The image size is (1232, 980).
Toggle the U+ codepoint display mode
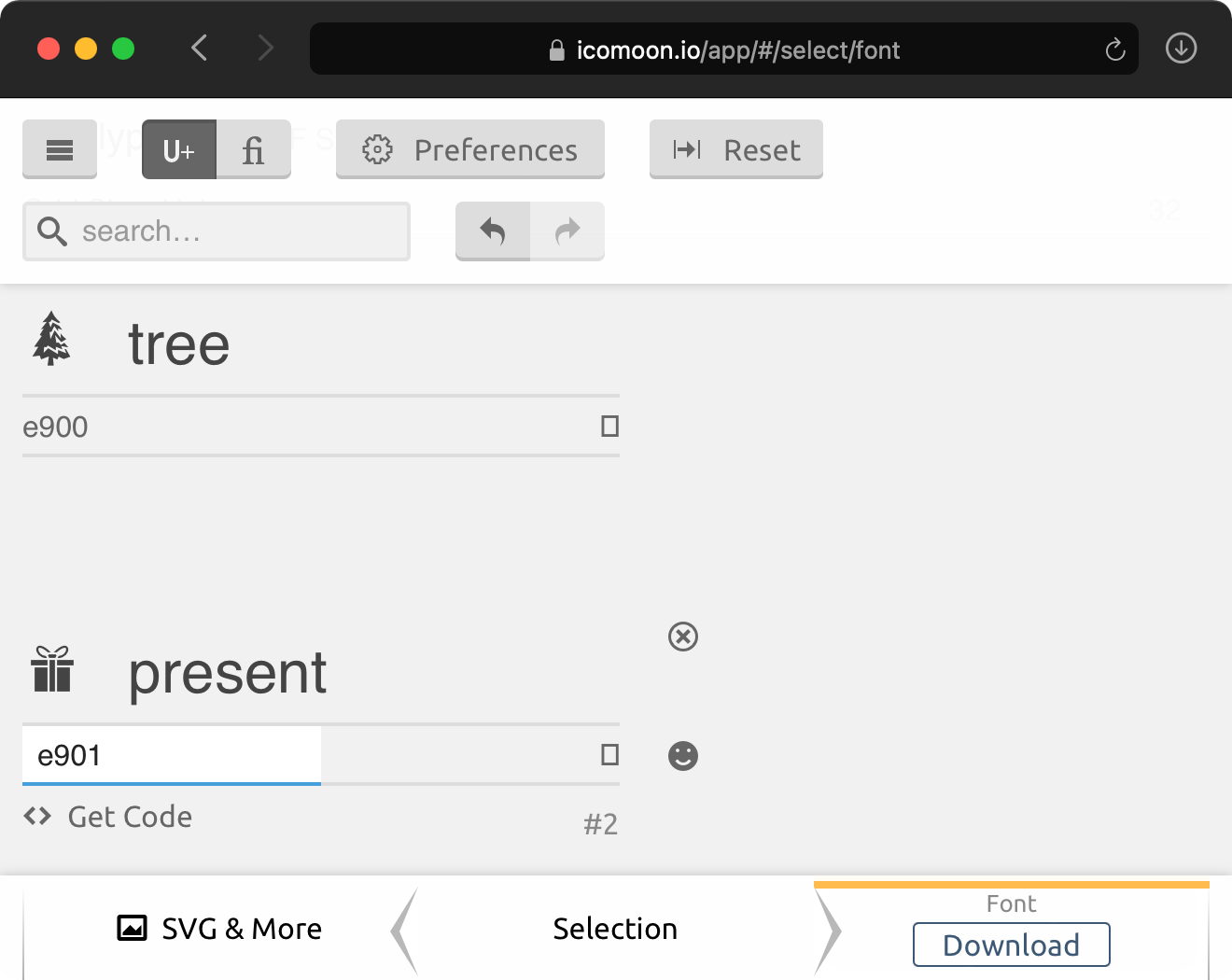coord(178,149)
